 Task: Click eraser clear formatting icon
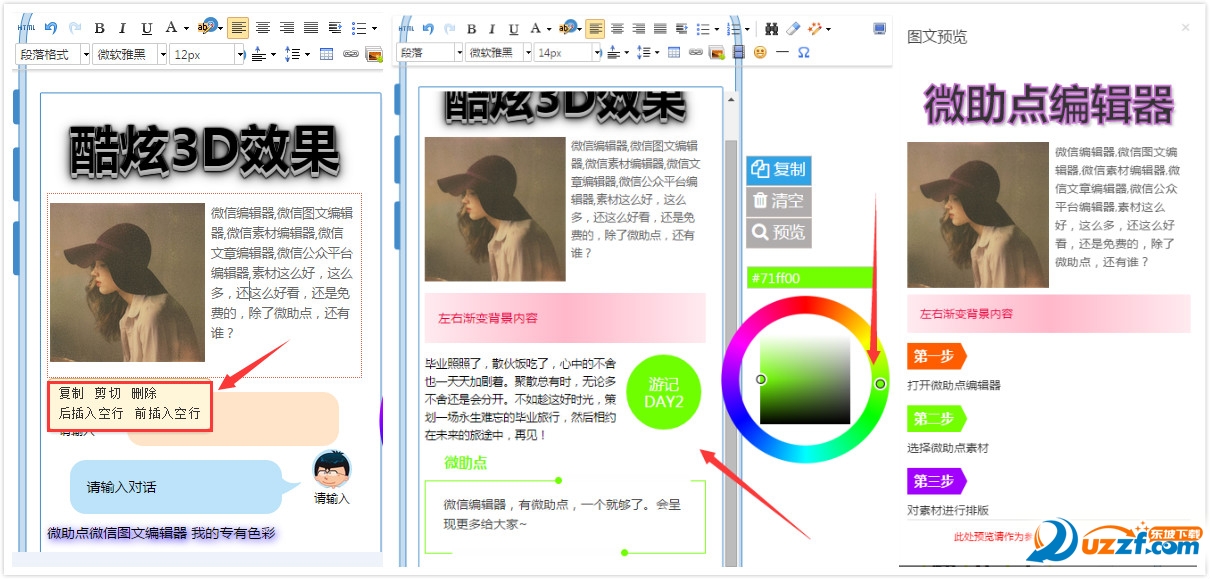pyautogui.click(x=794, y=28)
